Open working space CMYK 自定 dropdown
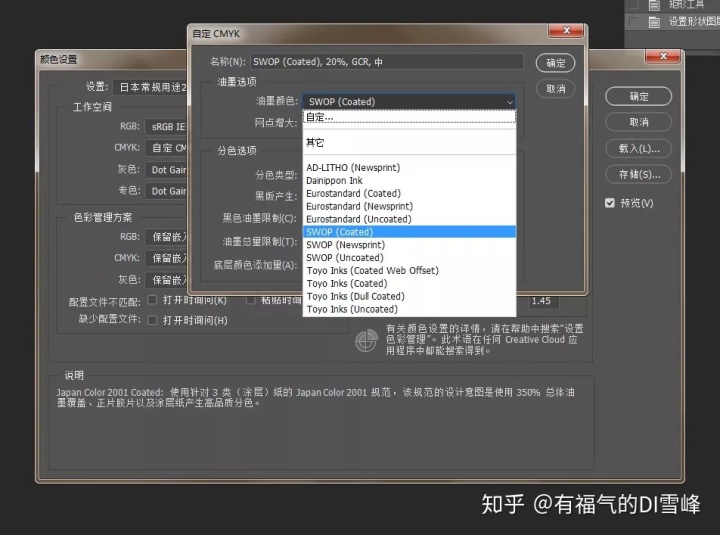The height and width of the screenshot is (535, 720). [166, 148]
